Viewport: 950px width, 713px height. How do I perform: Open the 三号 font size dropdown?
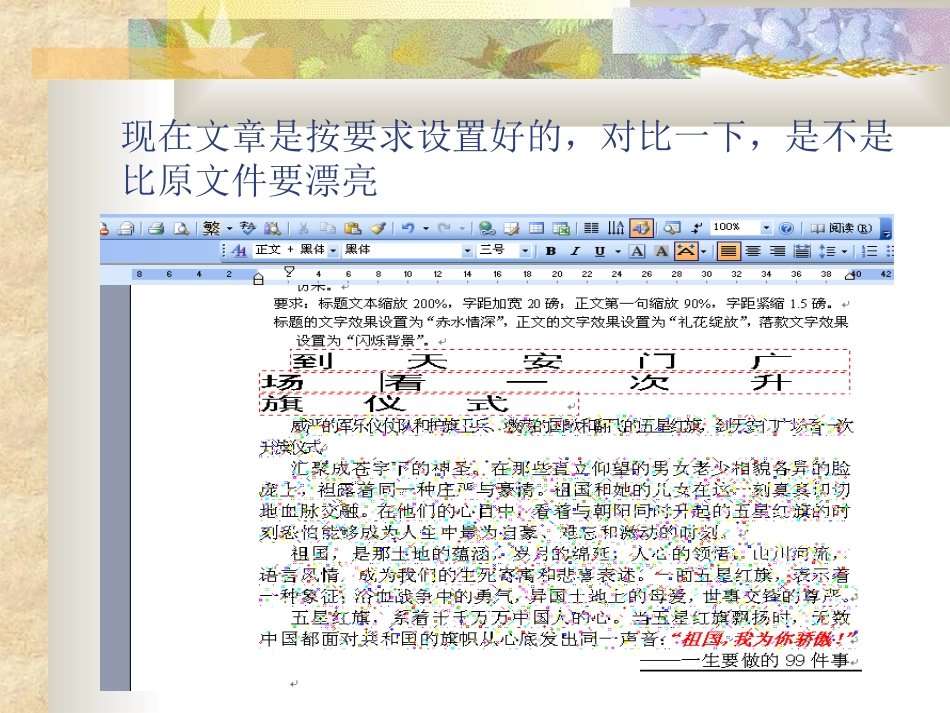coord(525,251)
